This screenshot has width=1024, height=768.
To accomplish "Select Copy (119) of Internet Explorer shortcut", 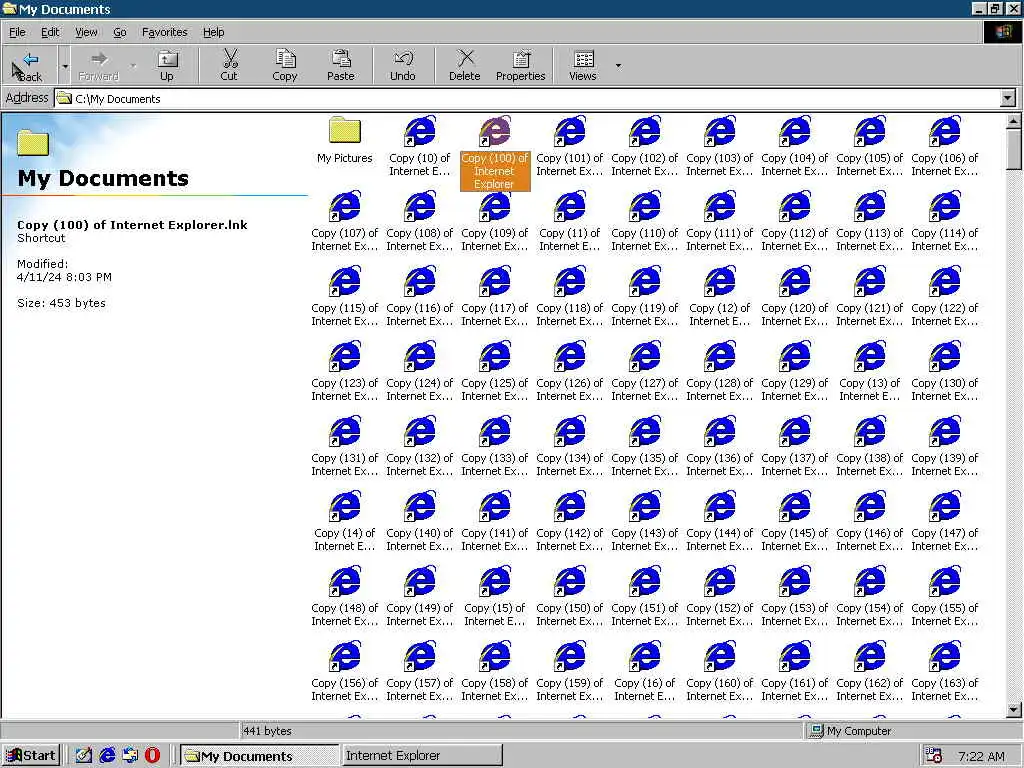I will pyautogui.click(x=645, y=296).
